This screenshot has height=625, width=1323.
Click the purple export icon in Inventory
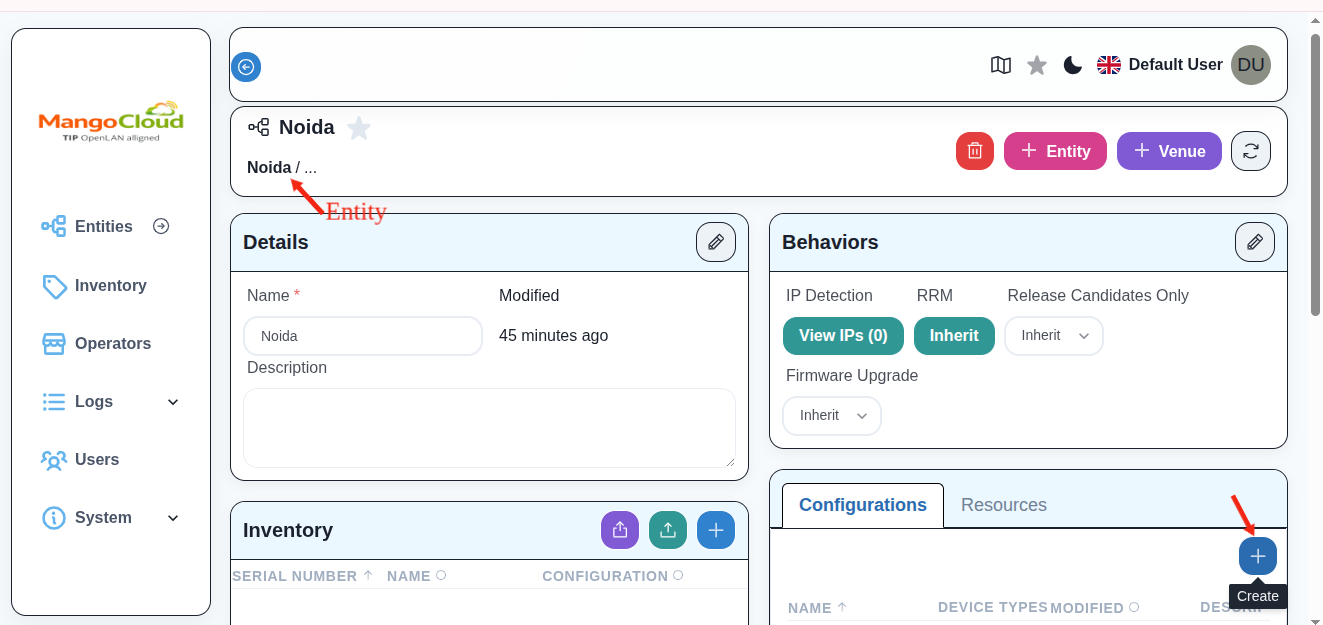619,530
